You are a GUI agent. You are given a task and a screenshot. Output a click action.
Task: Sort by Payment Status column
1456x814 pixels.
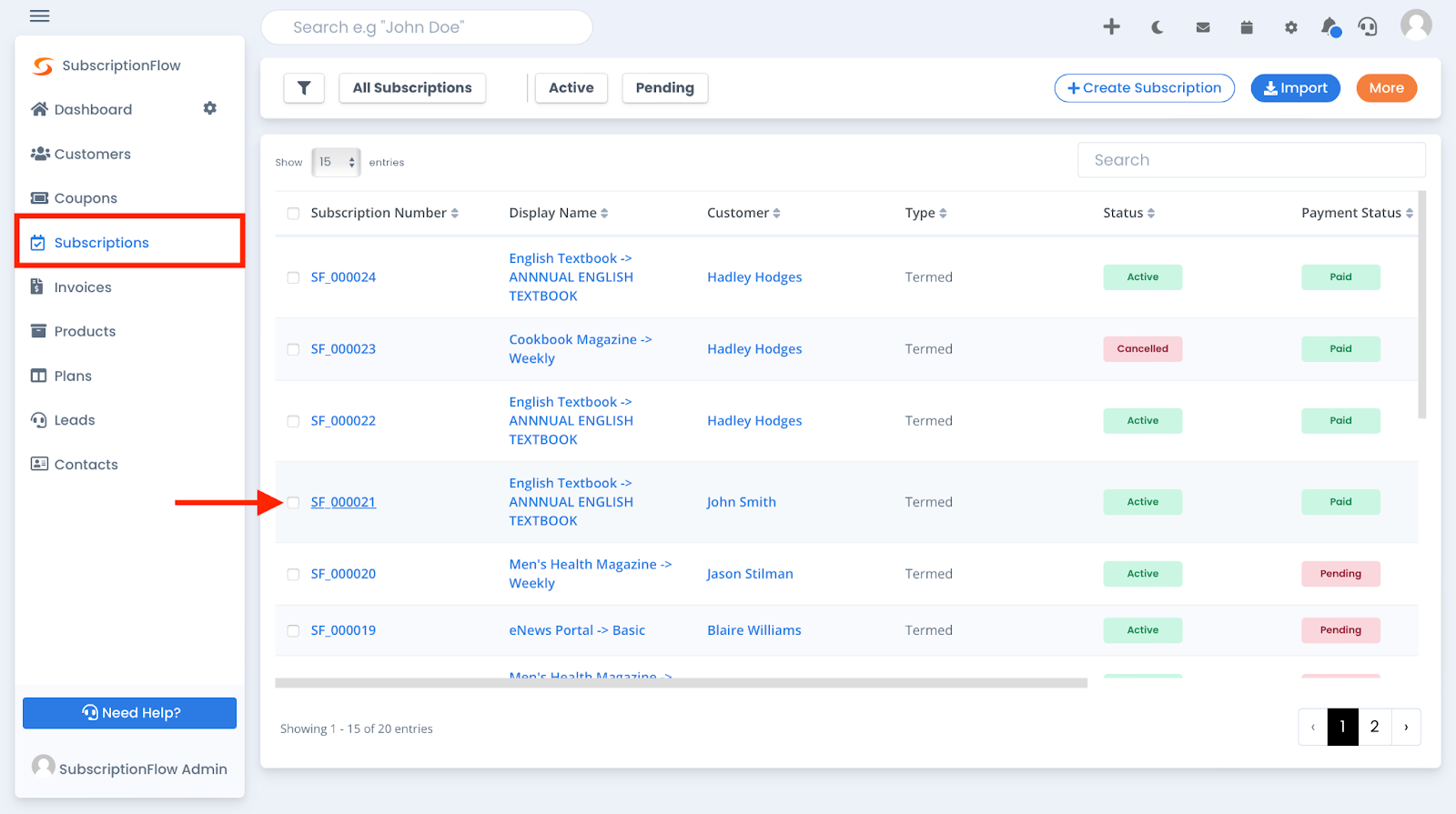1357,213
